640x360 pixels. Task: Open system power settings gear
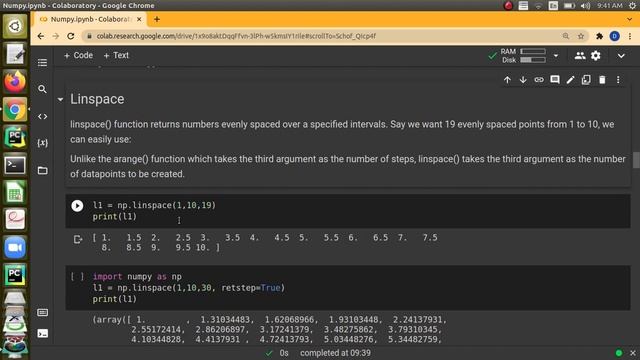point(633,6)
